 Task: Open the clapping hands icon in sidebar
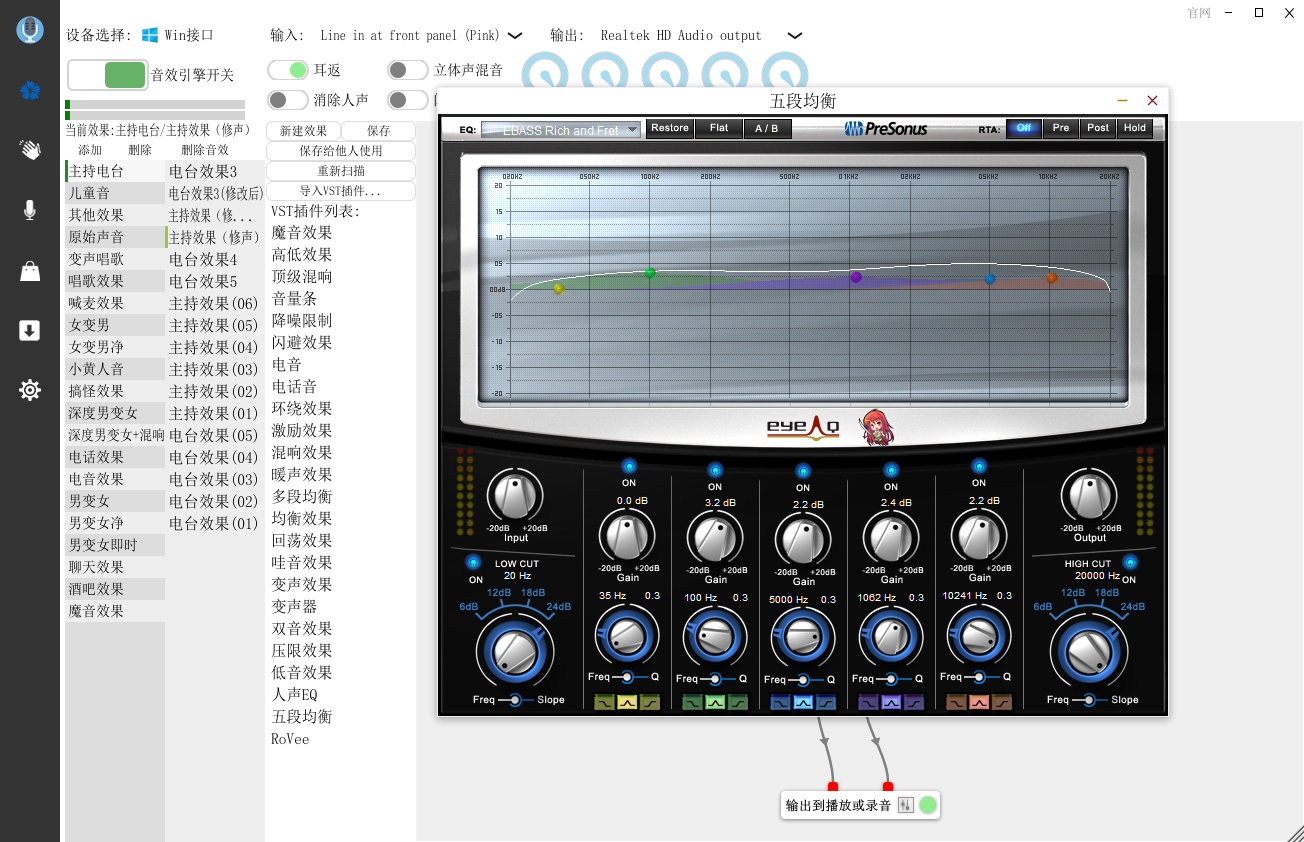pos(30,150)
